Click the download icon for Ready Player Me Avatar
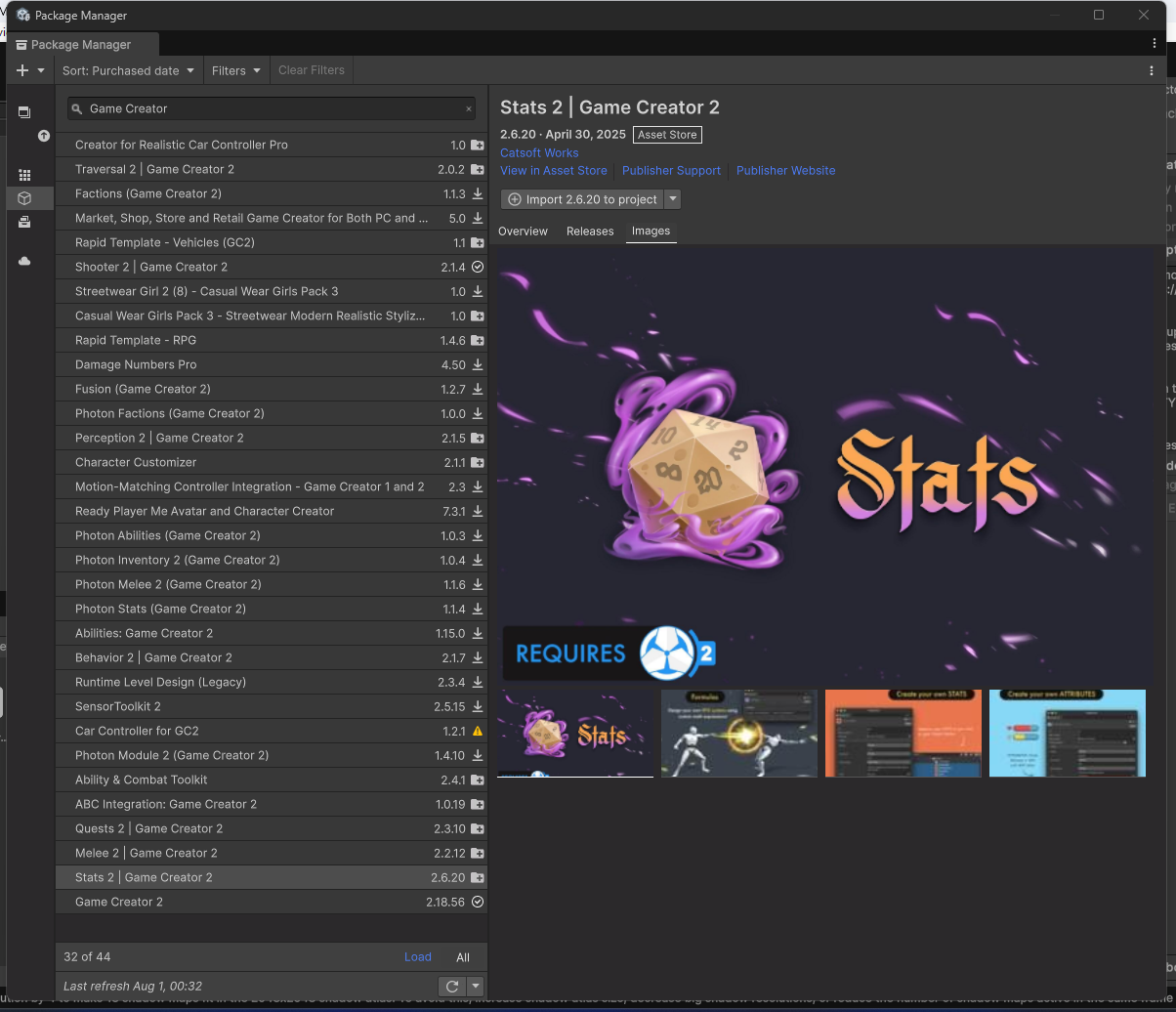Screen dimensions: 1176x1012 pos(478,511)
